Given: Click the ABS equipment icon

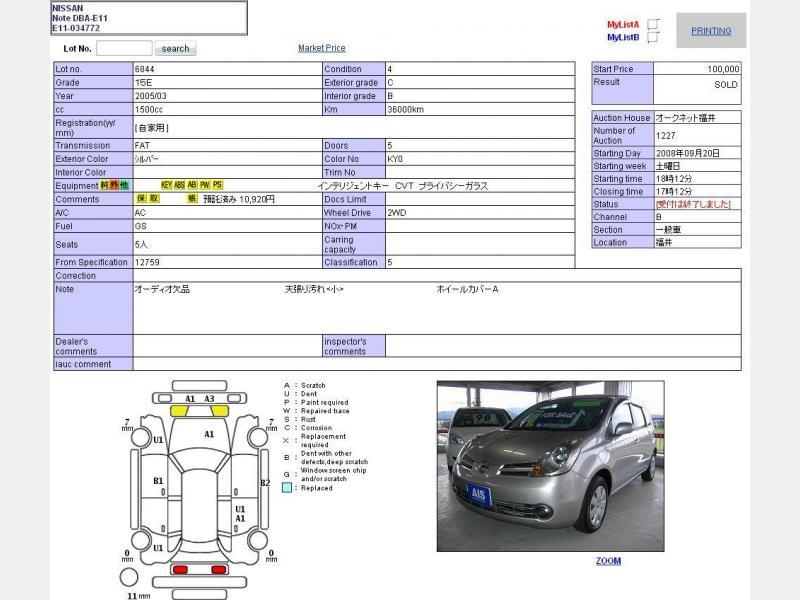Looking at the screenshot, I should tap(180, 185).
